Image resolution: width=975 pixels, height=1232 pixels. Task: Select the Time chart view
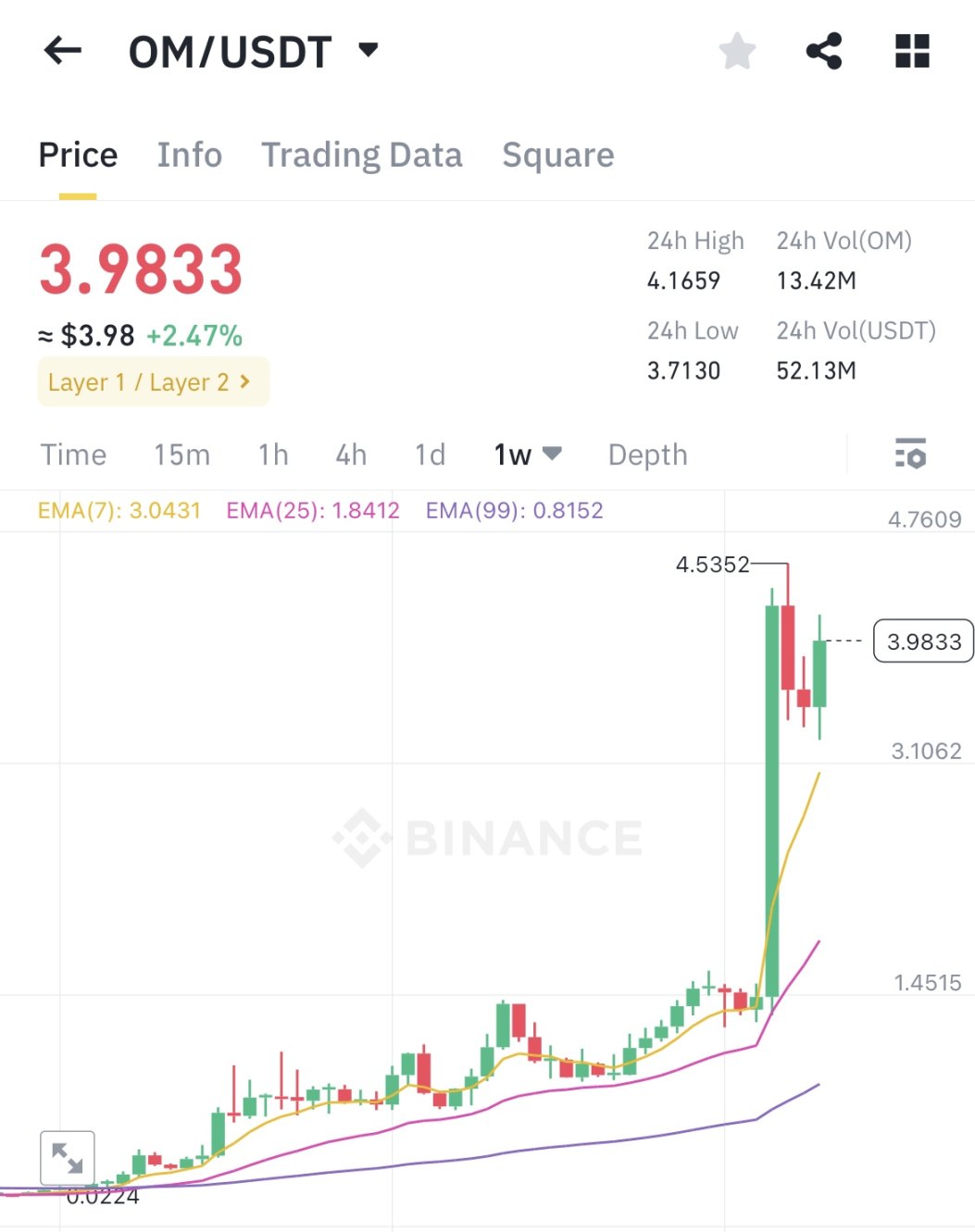tap(73, 454)
